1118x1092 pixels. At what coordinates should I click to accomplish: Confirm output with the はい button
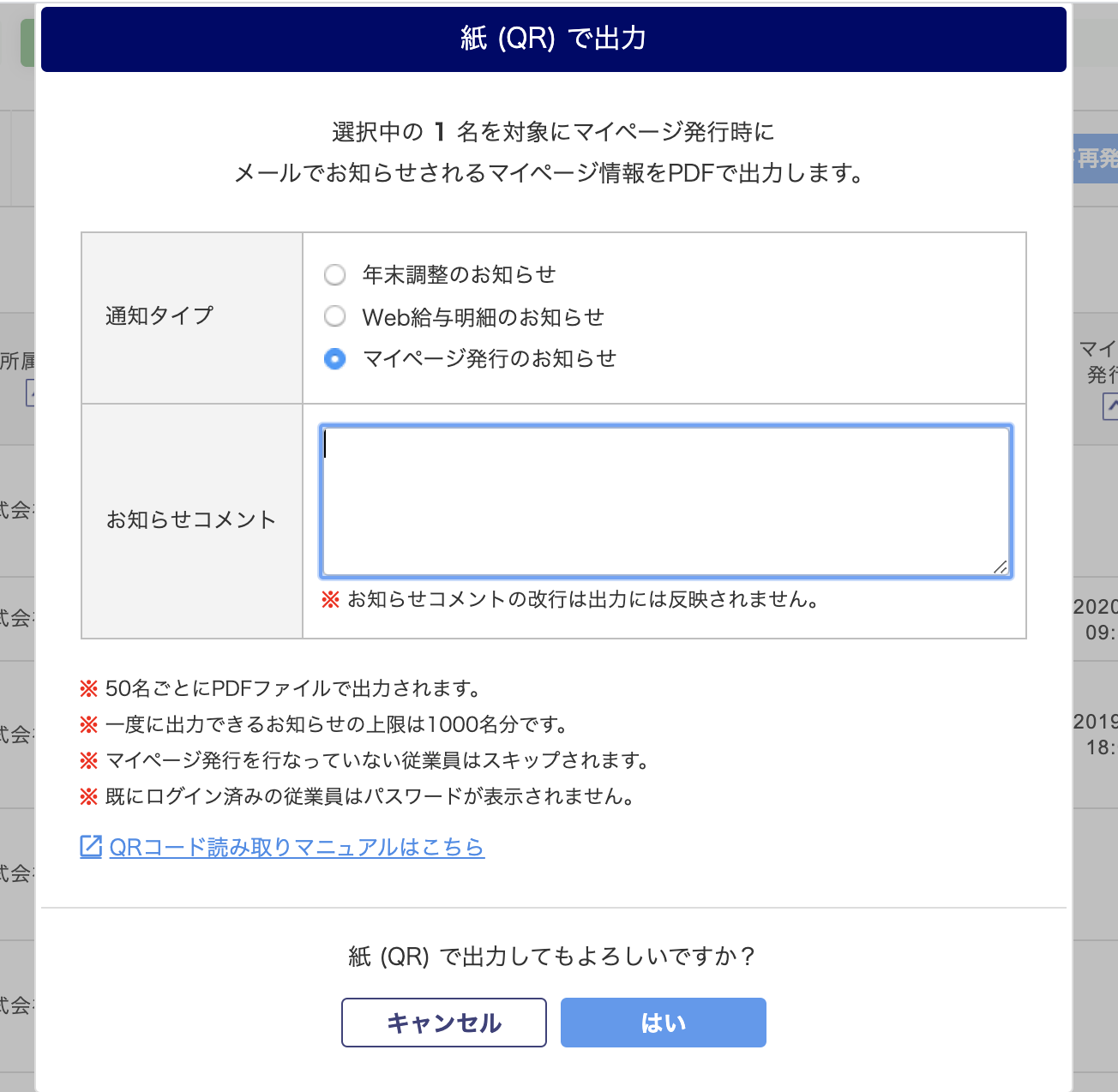[x=664, y=1023]
